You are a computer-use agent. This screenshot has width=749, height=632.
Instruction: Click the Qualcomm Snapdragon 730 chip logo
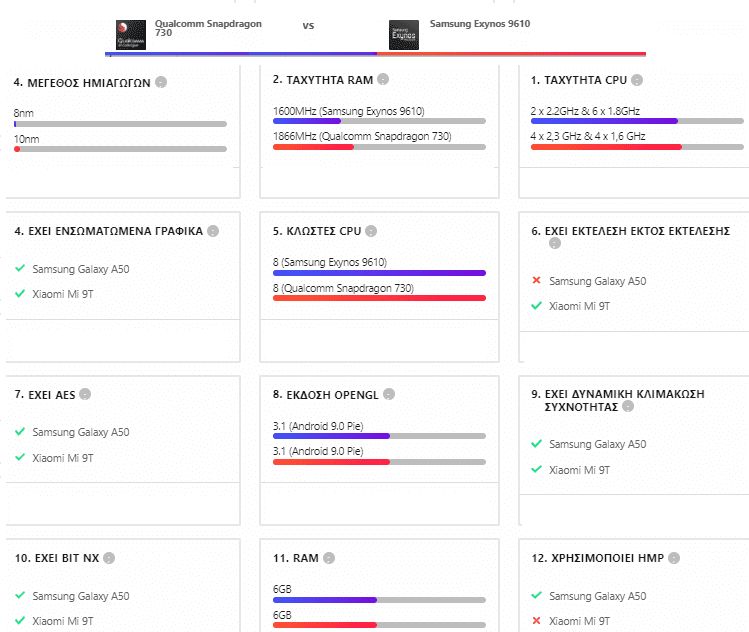[x=131, y=35]
